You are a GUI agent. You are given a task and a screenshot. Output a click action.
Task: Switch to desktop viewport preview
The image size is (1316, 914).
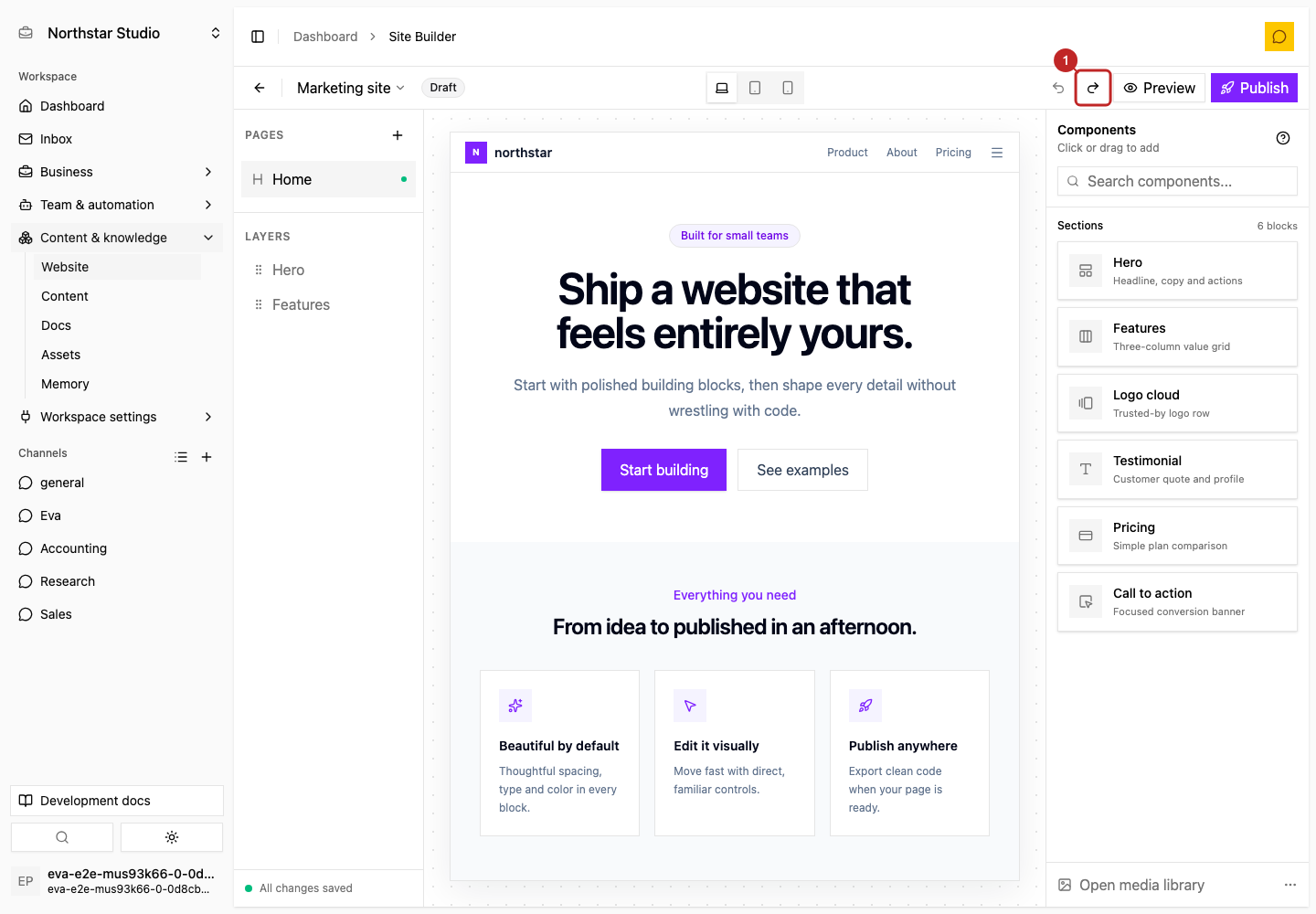pos(722,88)
